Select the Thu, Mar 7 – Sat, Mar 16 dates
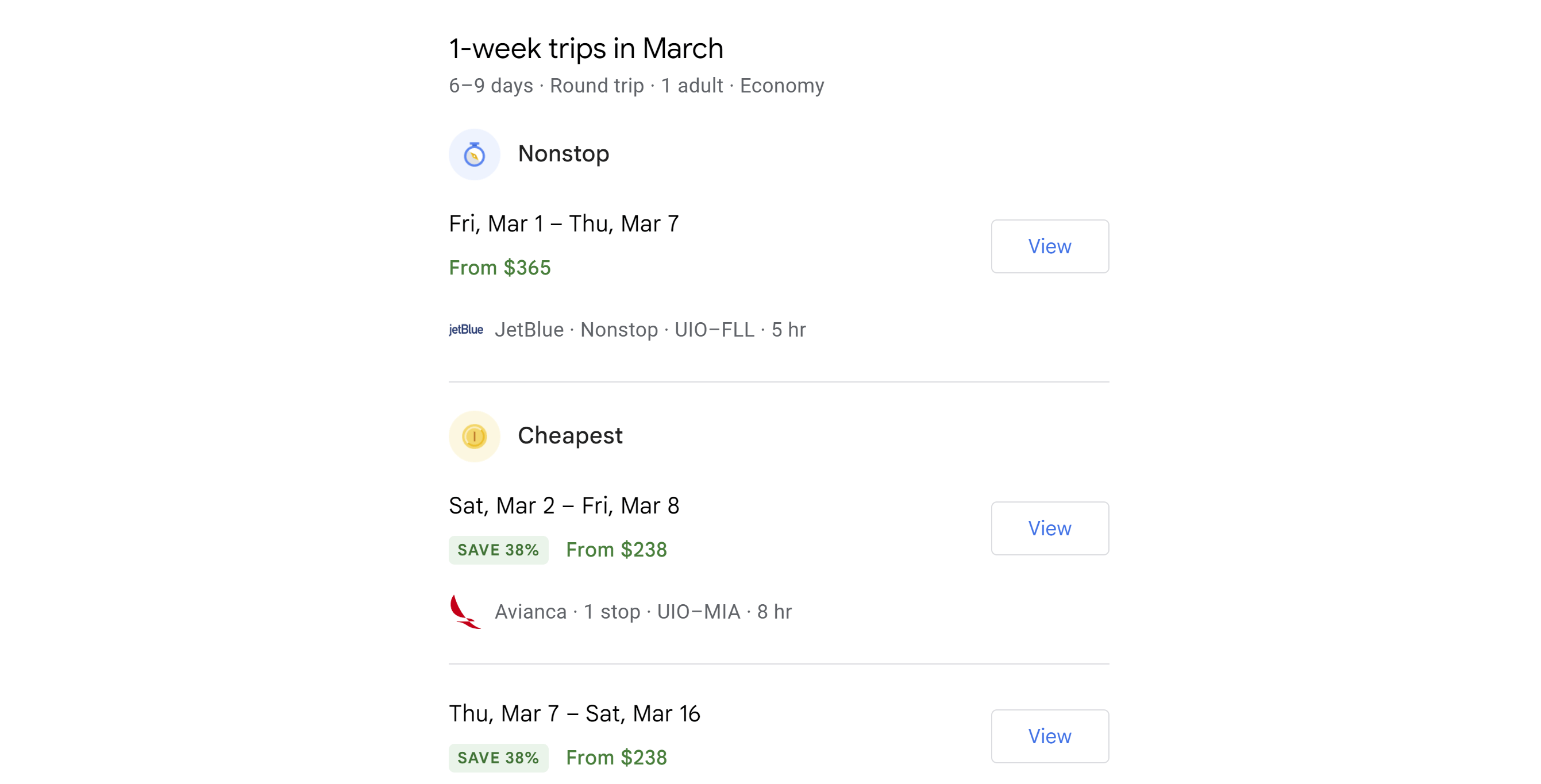Screen dimensions: 1541x784 click(575, 713)
